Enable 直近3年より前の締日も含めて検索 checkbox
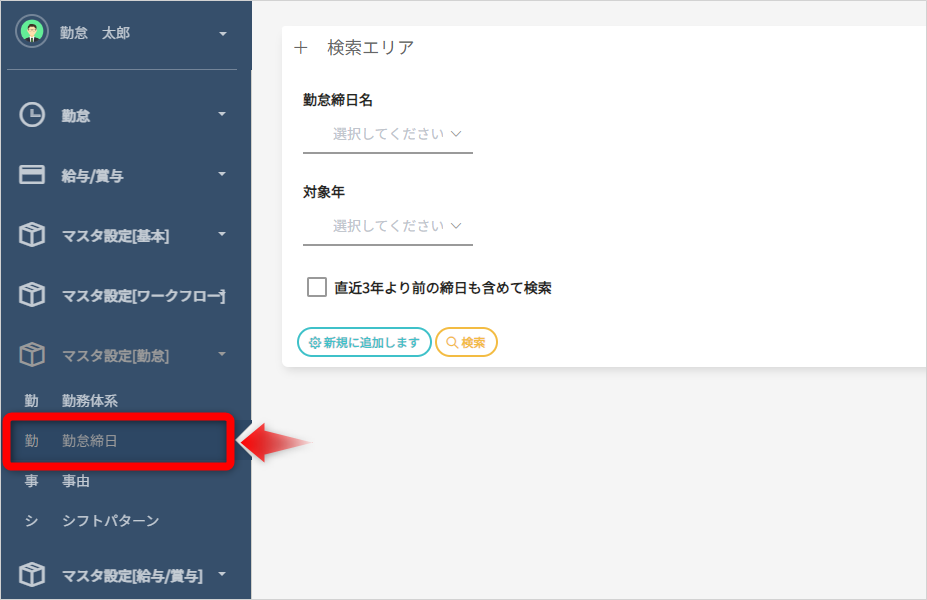Image resolution: width=927 pixels, height=600 pixels. (x=317, y=288)
